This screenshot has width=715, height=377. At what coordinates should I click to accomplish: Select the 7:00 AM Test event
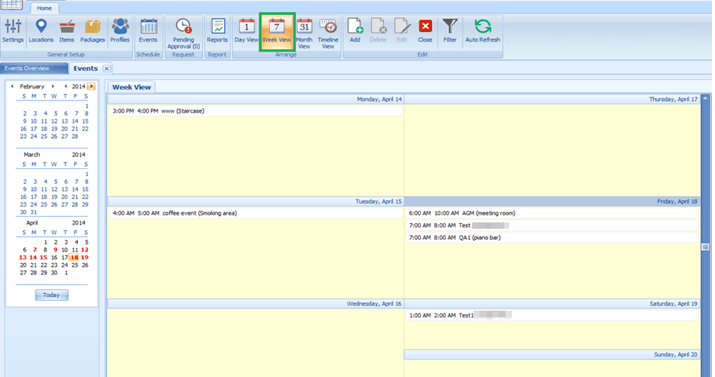pos(552,225)
